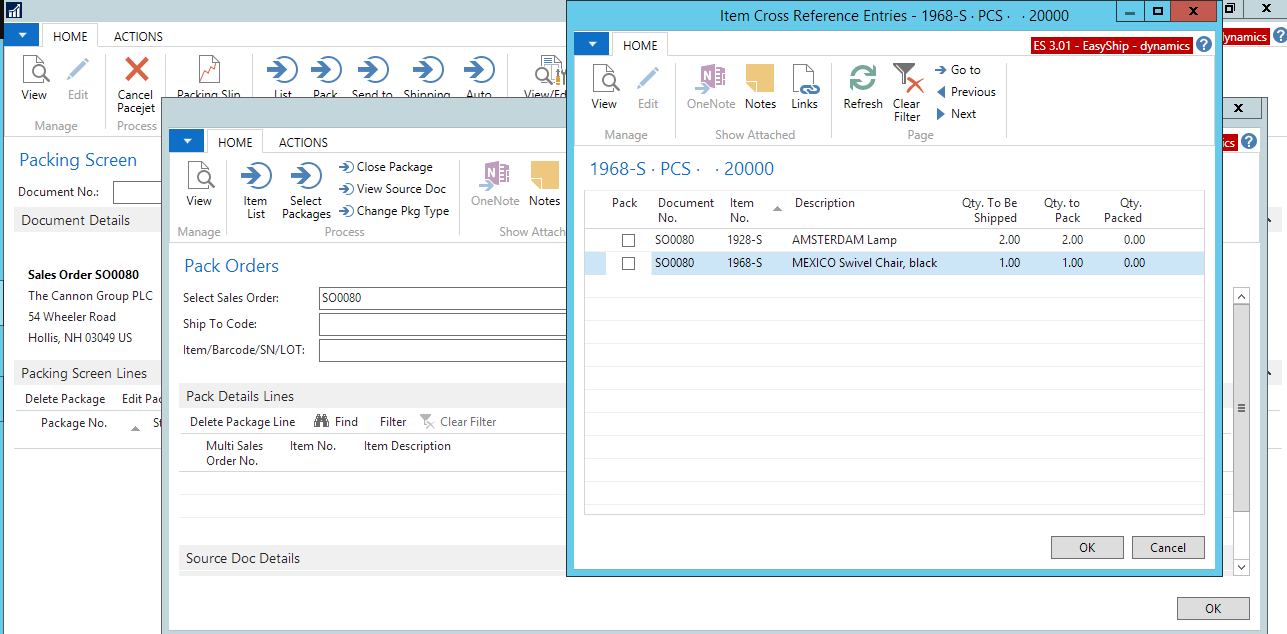
Task: Click vertical scrollbar thumb on right
Action: coord(1241,408)
